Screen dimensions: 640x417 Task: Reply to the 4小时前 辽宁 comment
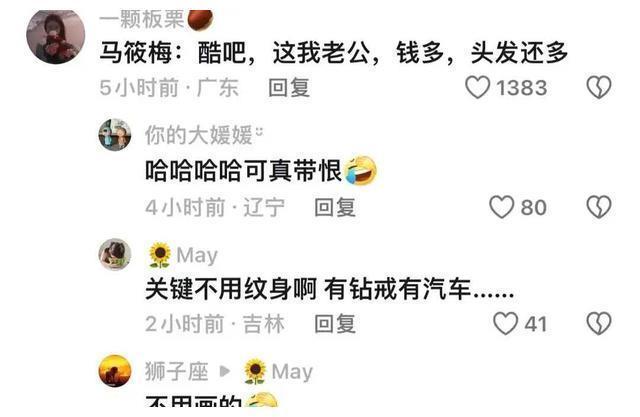[x=335, y=207]
